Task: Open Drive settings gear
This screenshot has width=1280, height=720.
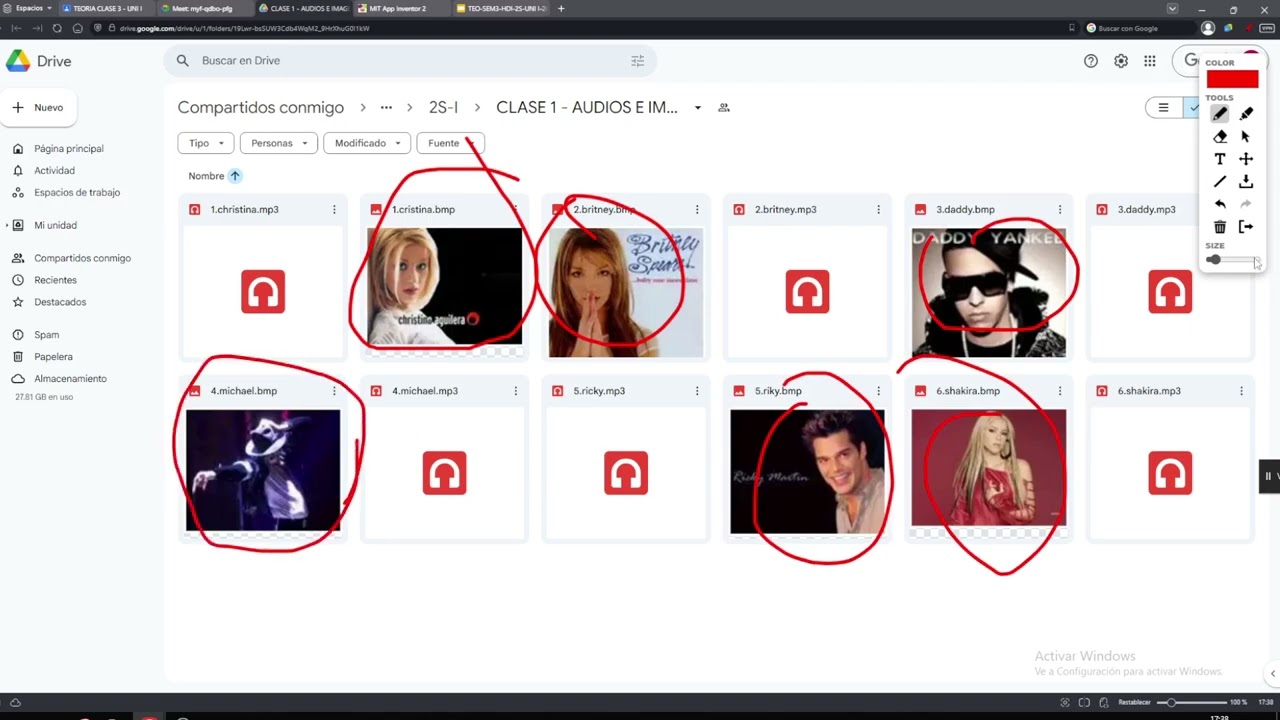Action: point(1121,61)
